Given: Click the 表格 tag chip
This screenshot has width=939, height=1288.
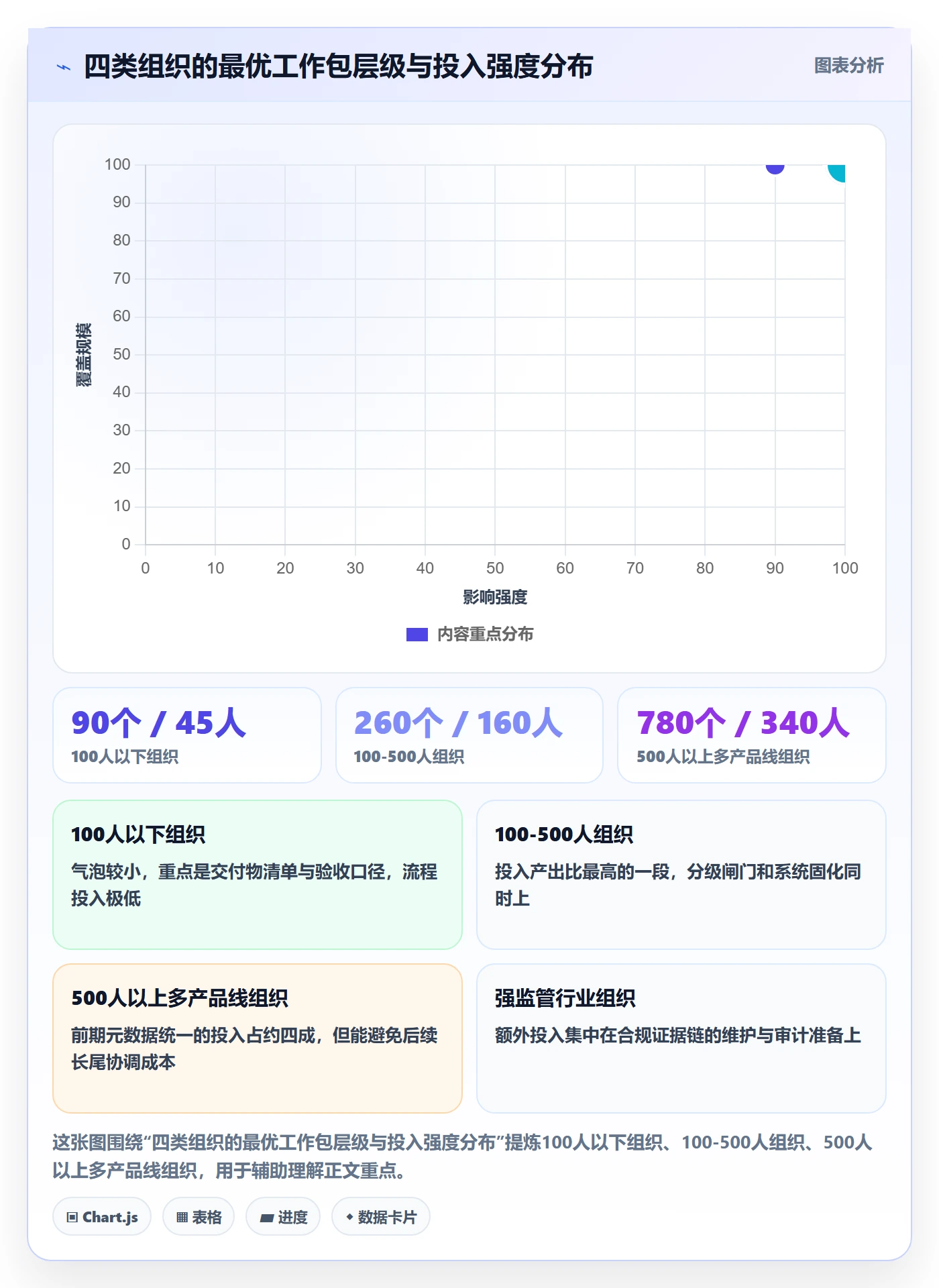Looking at the screenshot, I should [199, 1217].
